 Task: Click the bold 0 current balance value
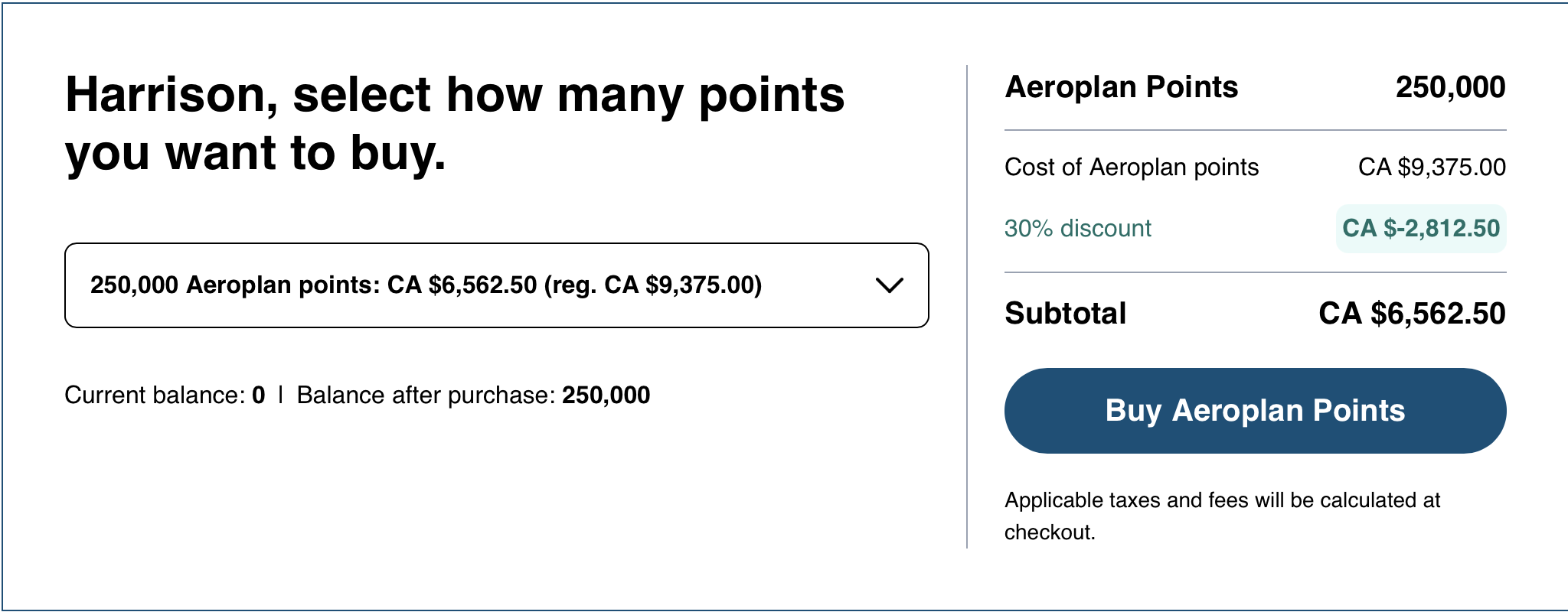pos(259,395)
